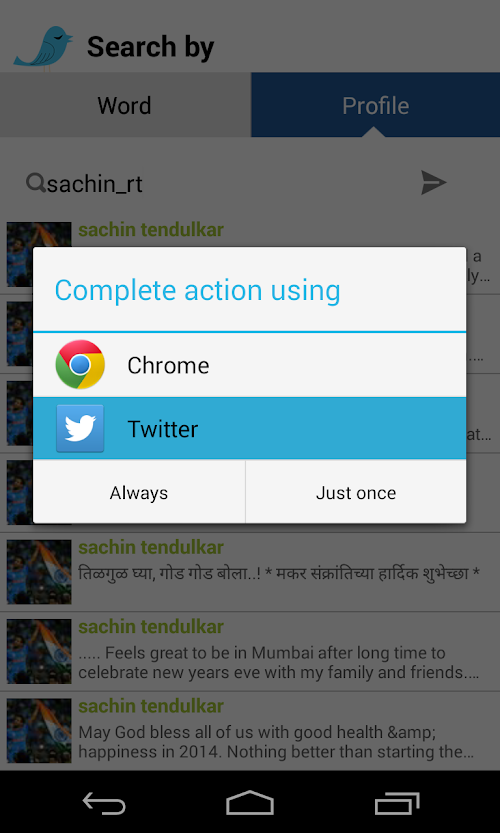This screenshot has width=500, height=833.
Task: Select the Twitter bird icon
Action: coord(80,428)
